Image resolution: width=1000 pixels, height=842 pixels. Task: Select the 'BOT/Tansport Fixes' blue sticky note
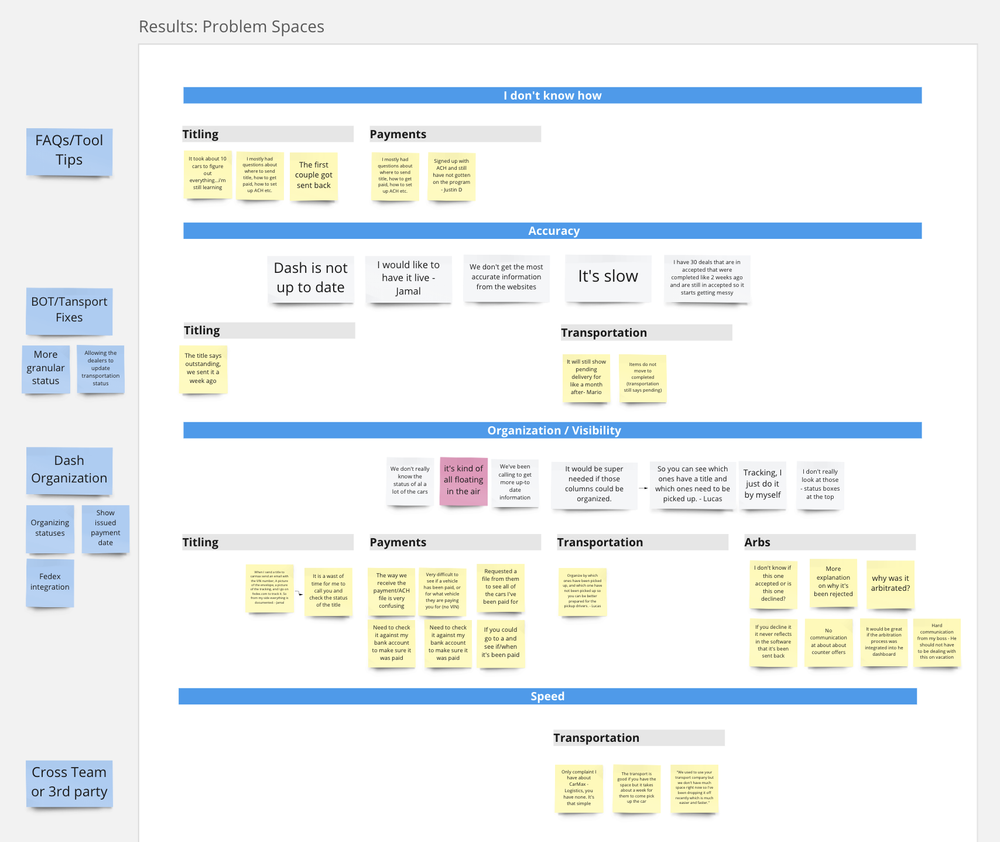pyautogui.click(x=69, y=311)
